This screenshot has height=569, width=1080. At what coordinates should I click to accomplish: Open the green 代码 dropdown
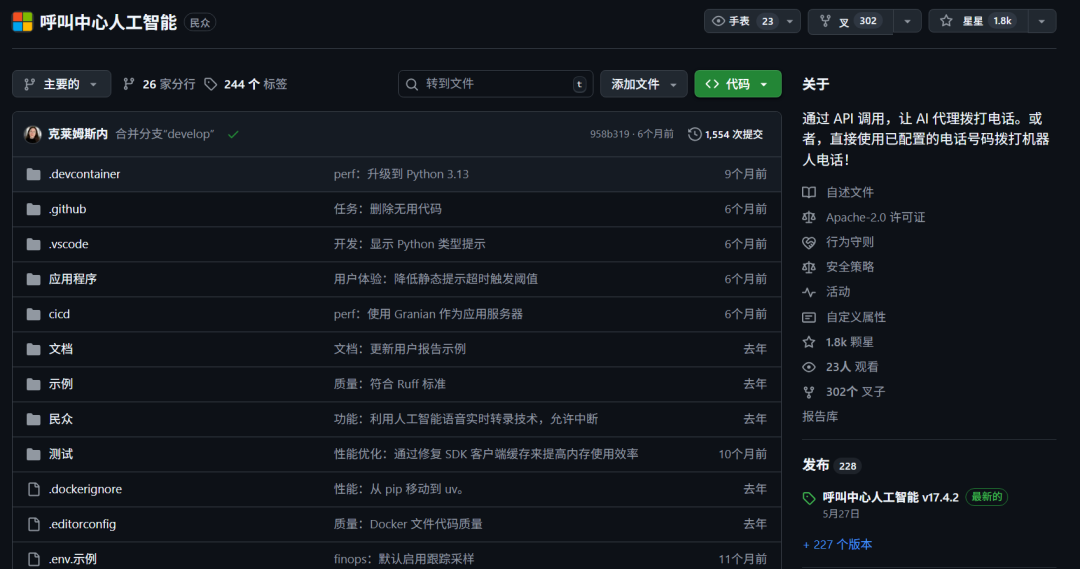pos(737,84)
